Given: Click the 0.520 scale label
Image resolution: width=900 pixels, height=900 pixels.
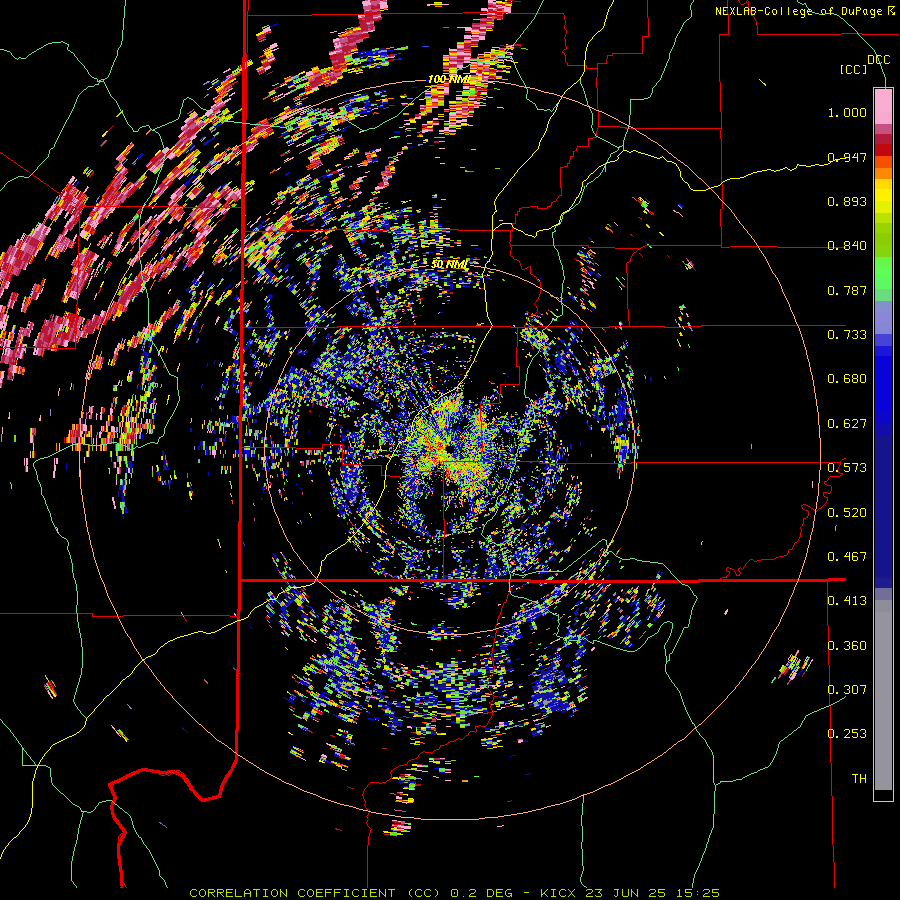Looking at the screenshot, I should (847, 512).
